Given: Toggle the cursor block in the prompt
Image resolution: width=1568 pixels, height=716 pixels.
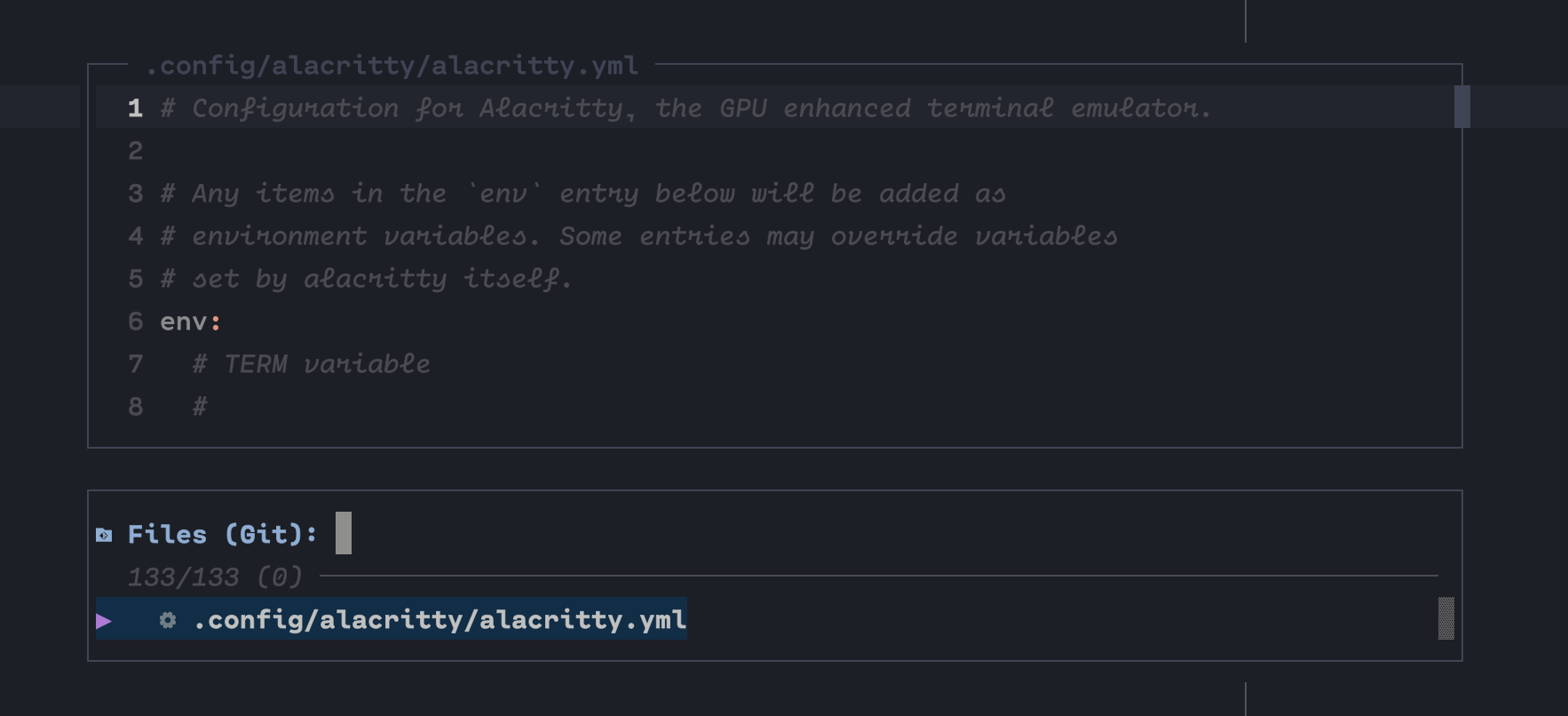Looking at the screenshot, I should [343, 534].
